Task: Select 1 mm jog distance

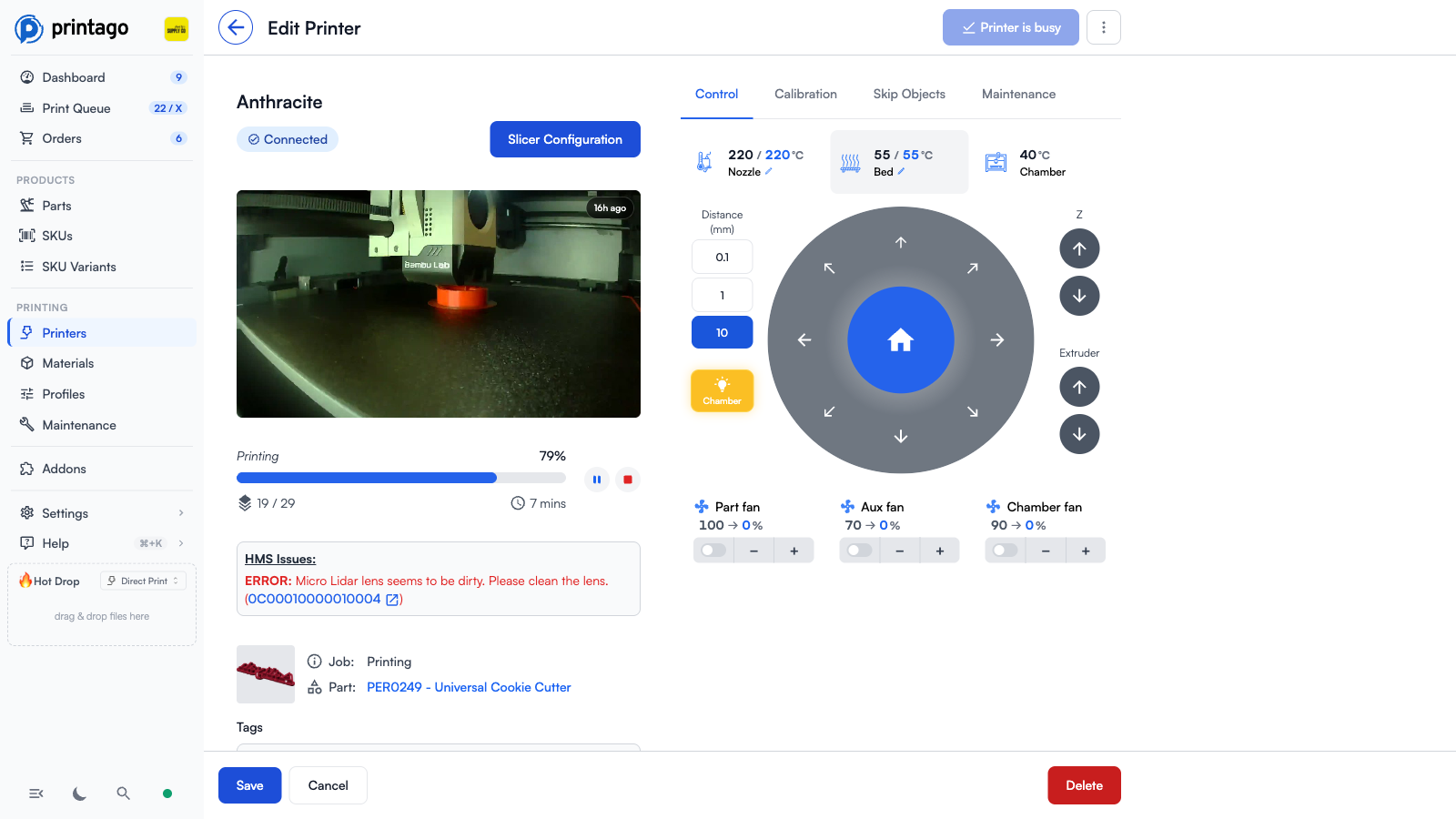Action: click(x=722, y=295)
